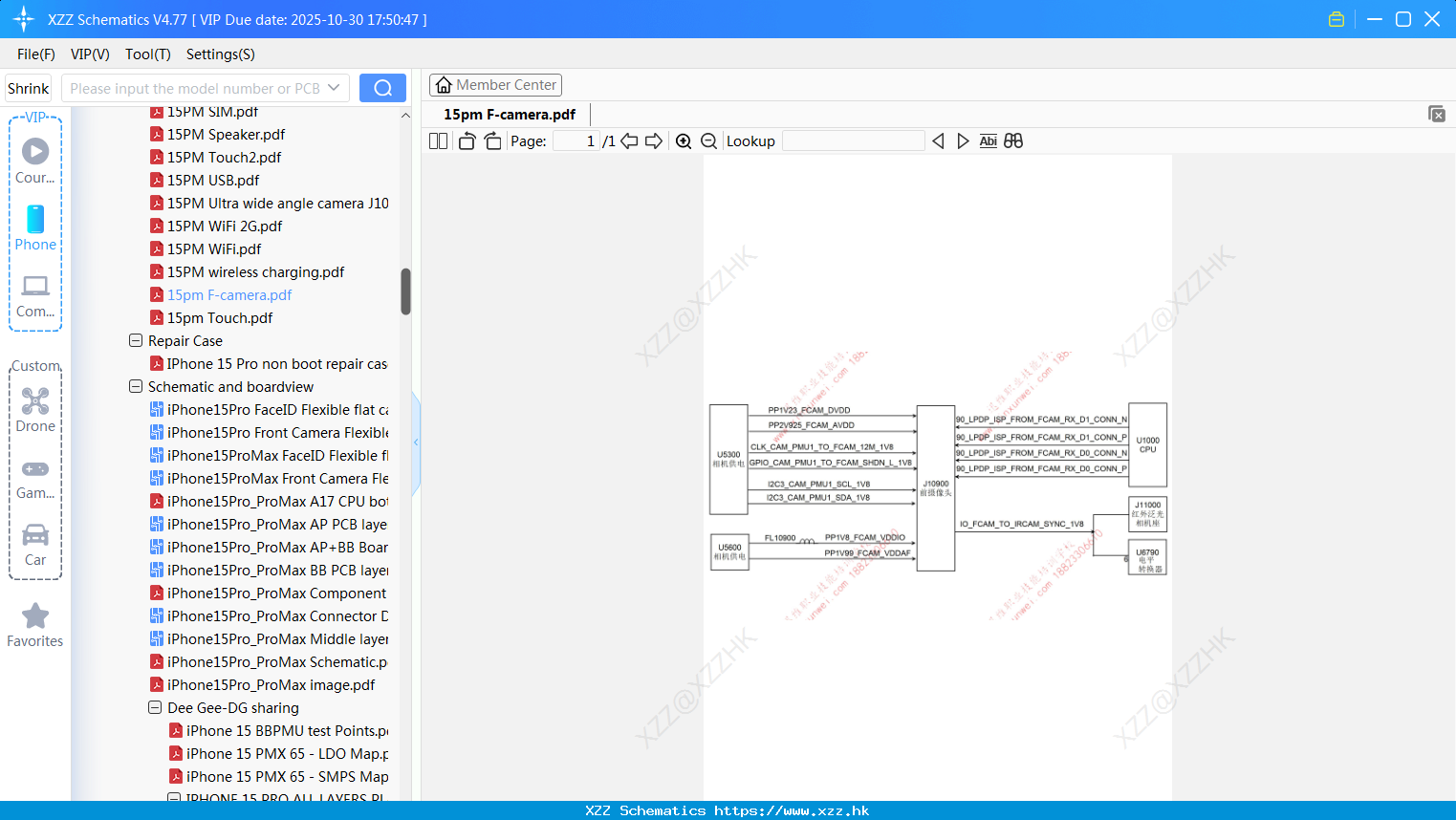The width and height of the screenshot is (1456, 820).
Task: Open the Tool(T) menu
Action: click(148, 54)
